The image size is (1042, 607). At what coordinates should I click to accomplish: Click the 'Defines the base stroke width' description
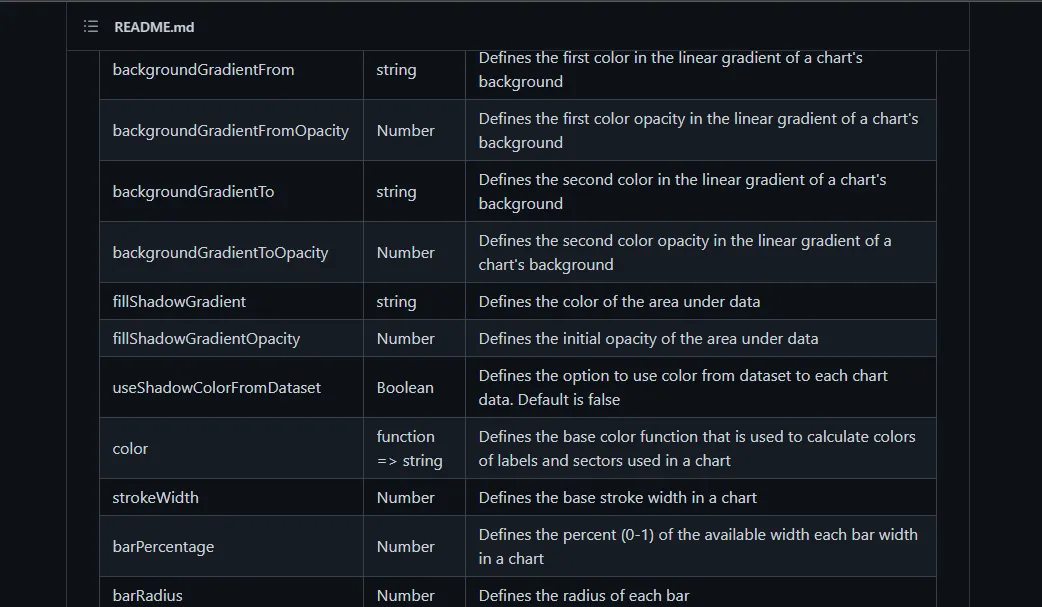coord(617,498)
